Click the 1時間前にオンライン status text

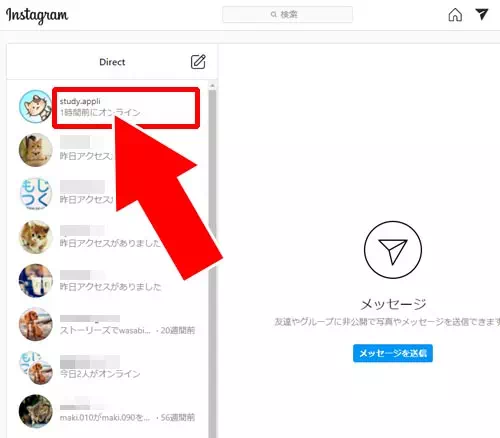click(x=100, y=112)
